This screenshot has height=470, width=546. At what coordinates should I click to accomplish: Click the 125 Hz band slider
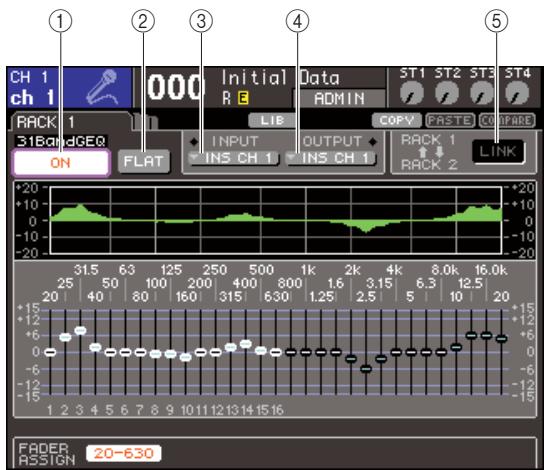coord(171,354)
